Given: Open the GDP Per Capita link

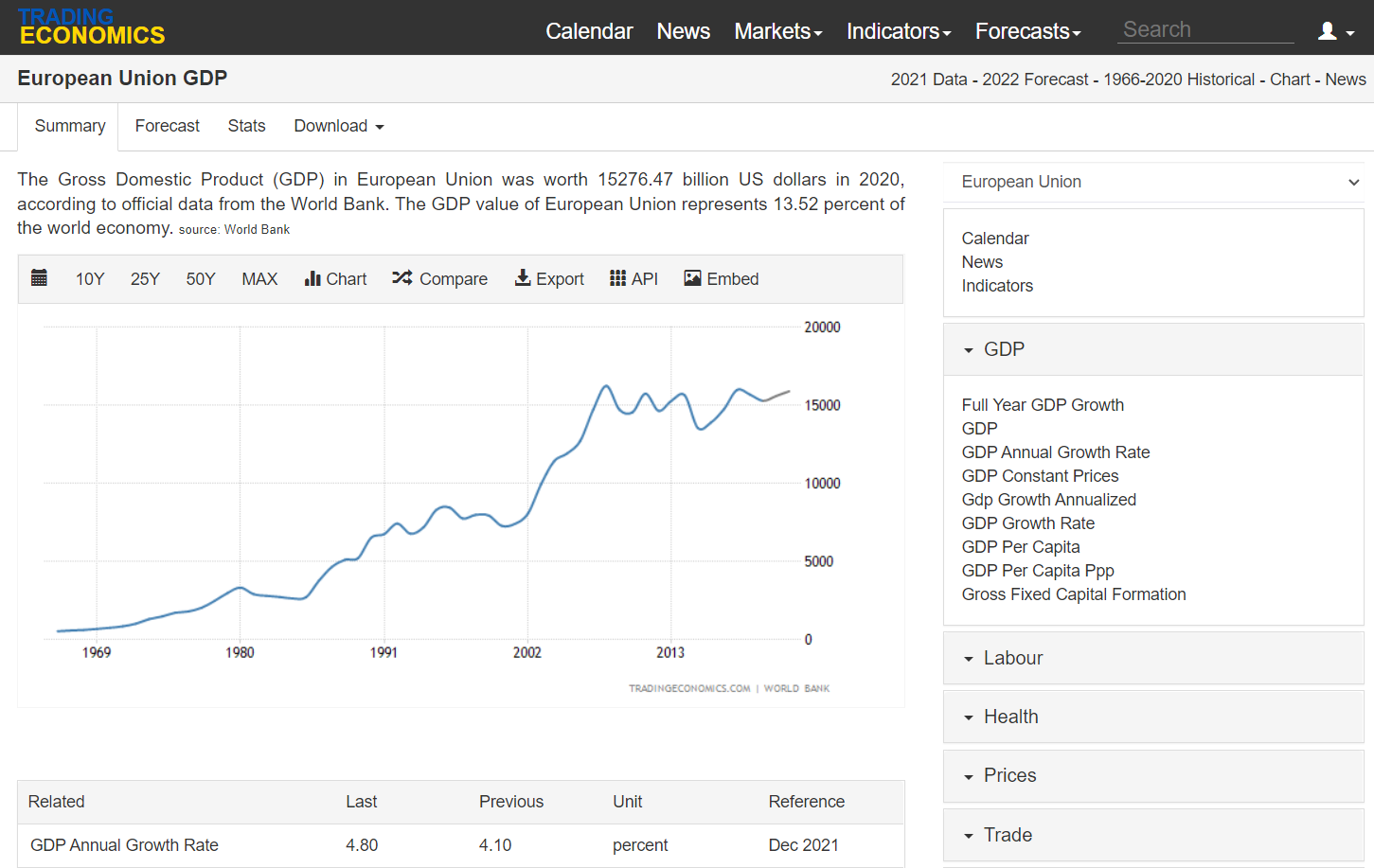Looking at the screenshot, I should (x=1020, y=547).
